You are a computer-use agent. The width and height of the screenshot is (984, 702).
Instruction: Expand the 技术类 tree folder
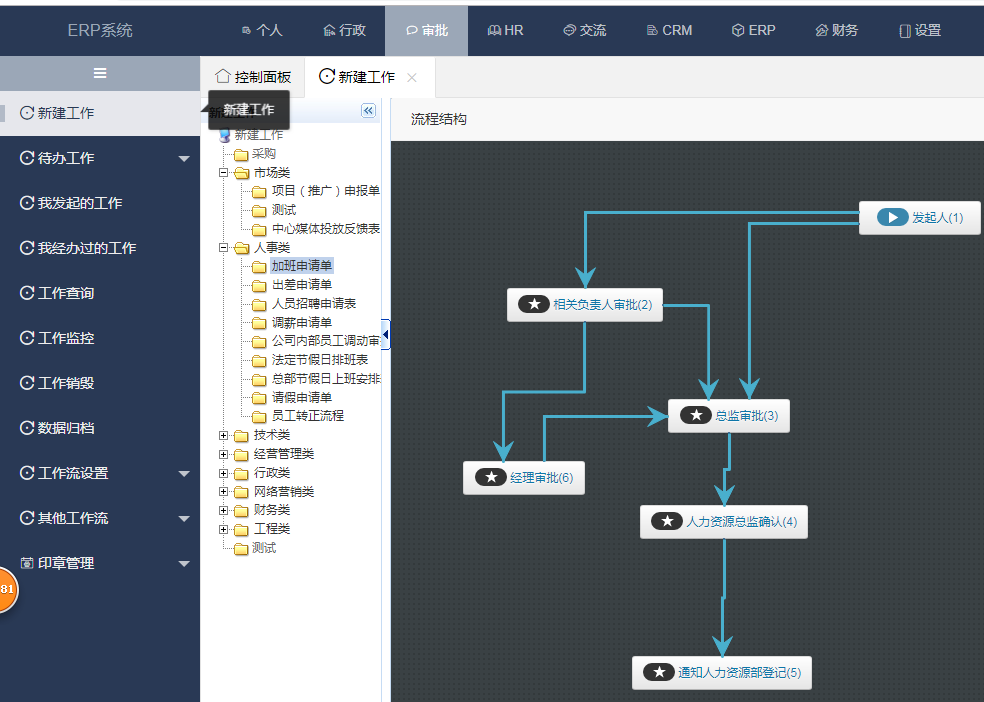click(x=224, y=435)
